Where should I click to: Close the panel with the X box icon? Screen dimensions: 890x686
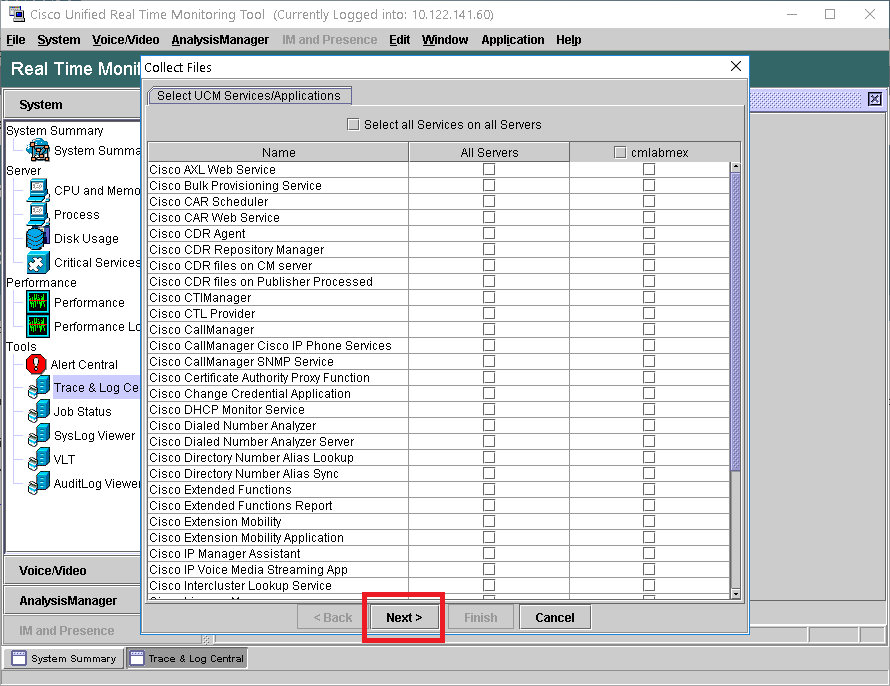click(875, 99)
